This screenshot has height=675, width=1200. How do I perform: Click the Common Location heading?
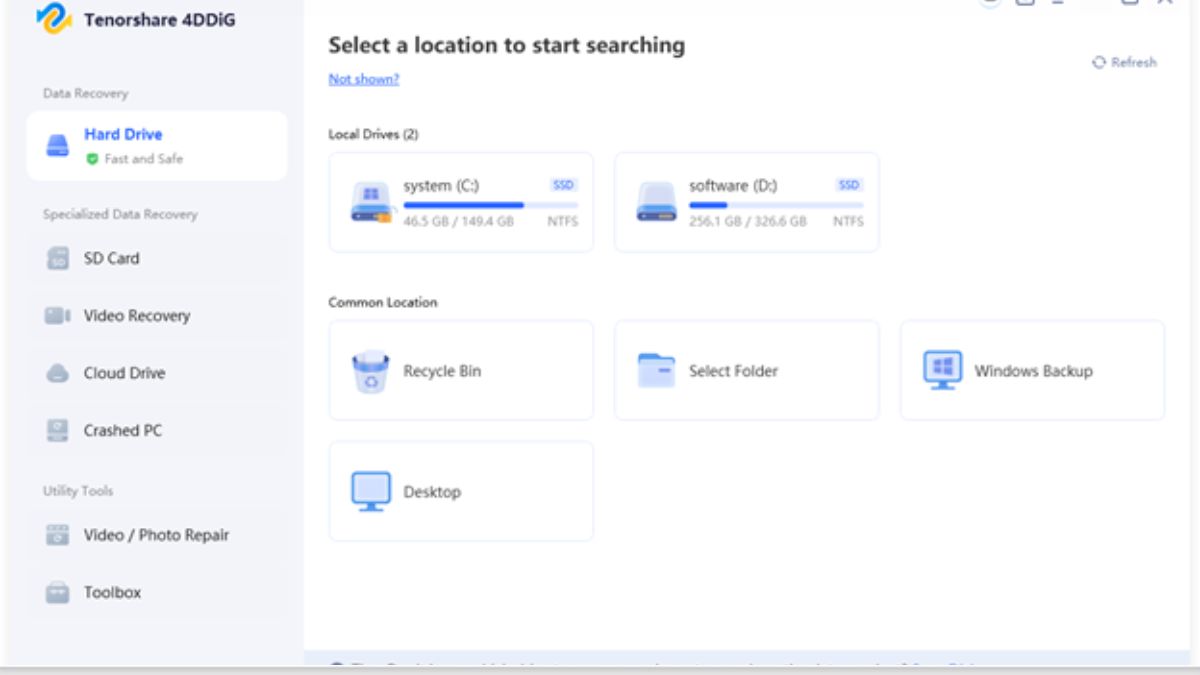tap(383, 302)
